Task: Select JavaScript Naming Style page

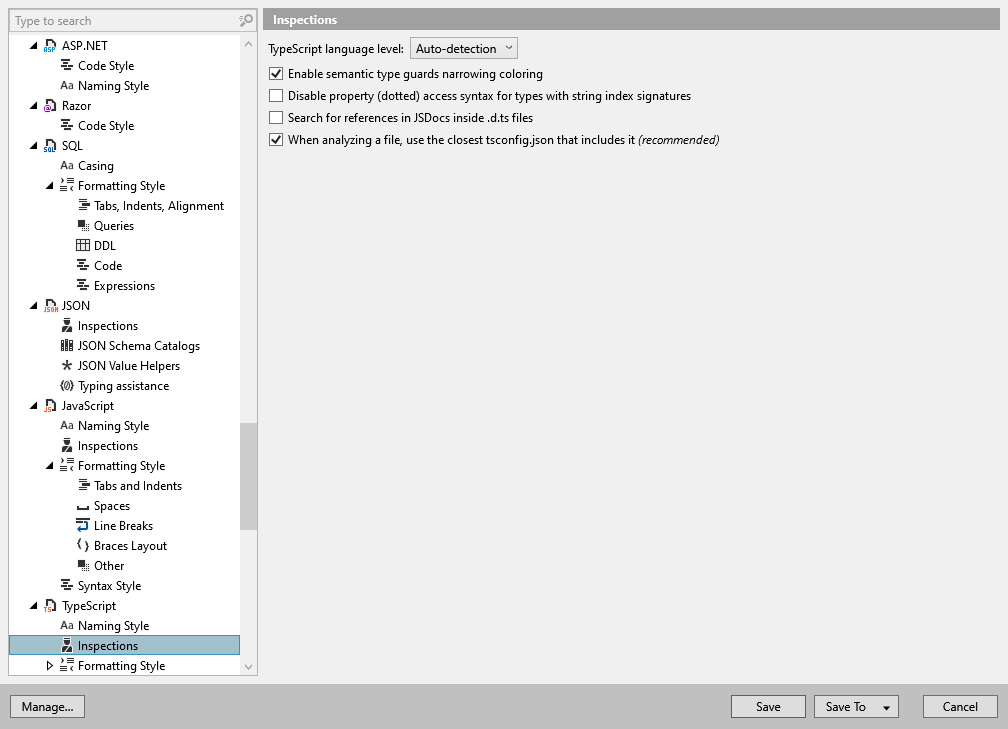Action: 113,425
